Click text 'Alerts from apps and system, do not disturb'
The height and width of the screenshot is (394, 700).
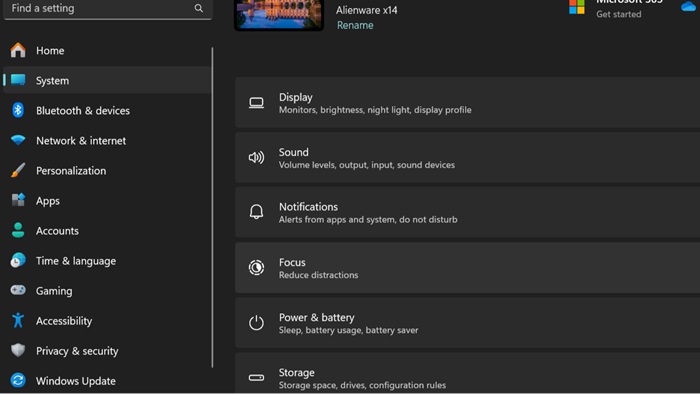click(x=368, y=220)
